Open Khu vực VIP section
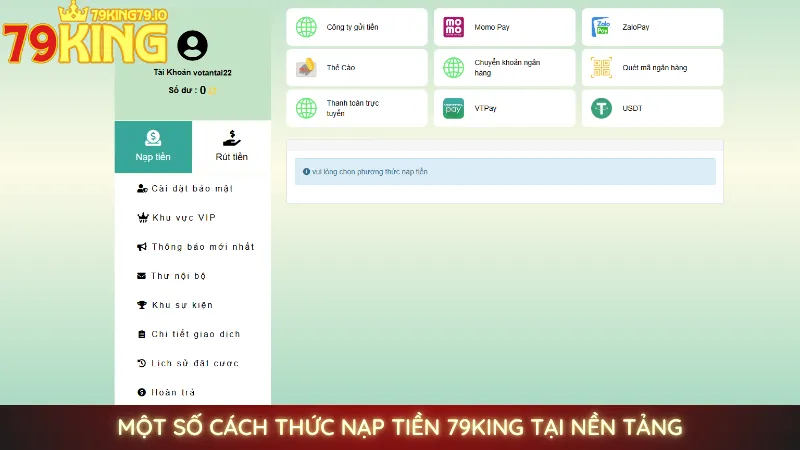 click(x=184, y=218)
